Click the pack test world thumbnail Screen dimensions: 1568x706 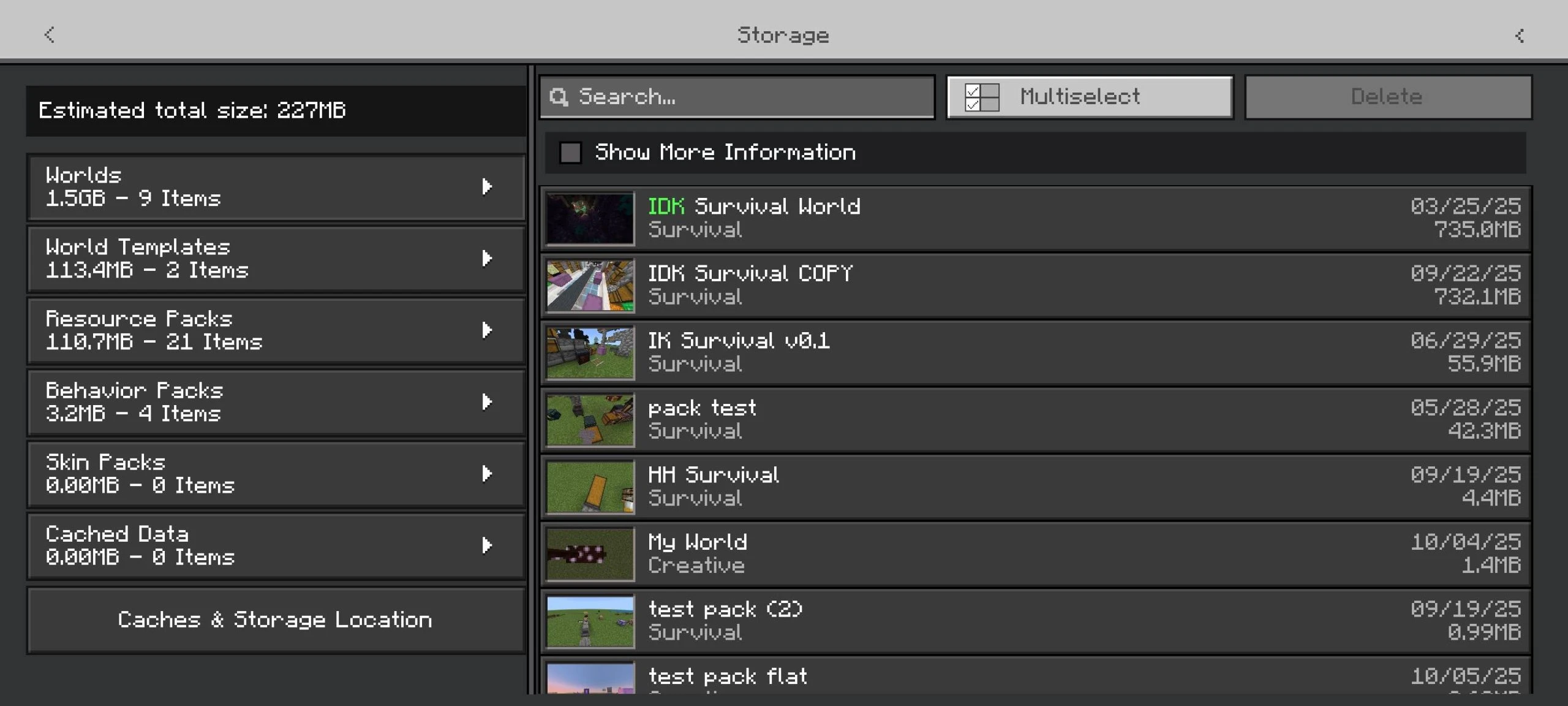pyautogui.click(x=590, y=420)
